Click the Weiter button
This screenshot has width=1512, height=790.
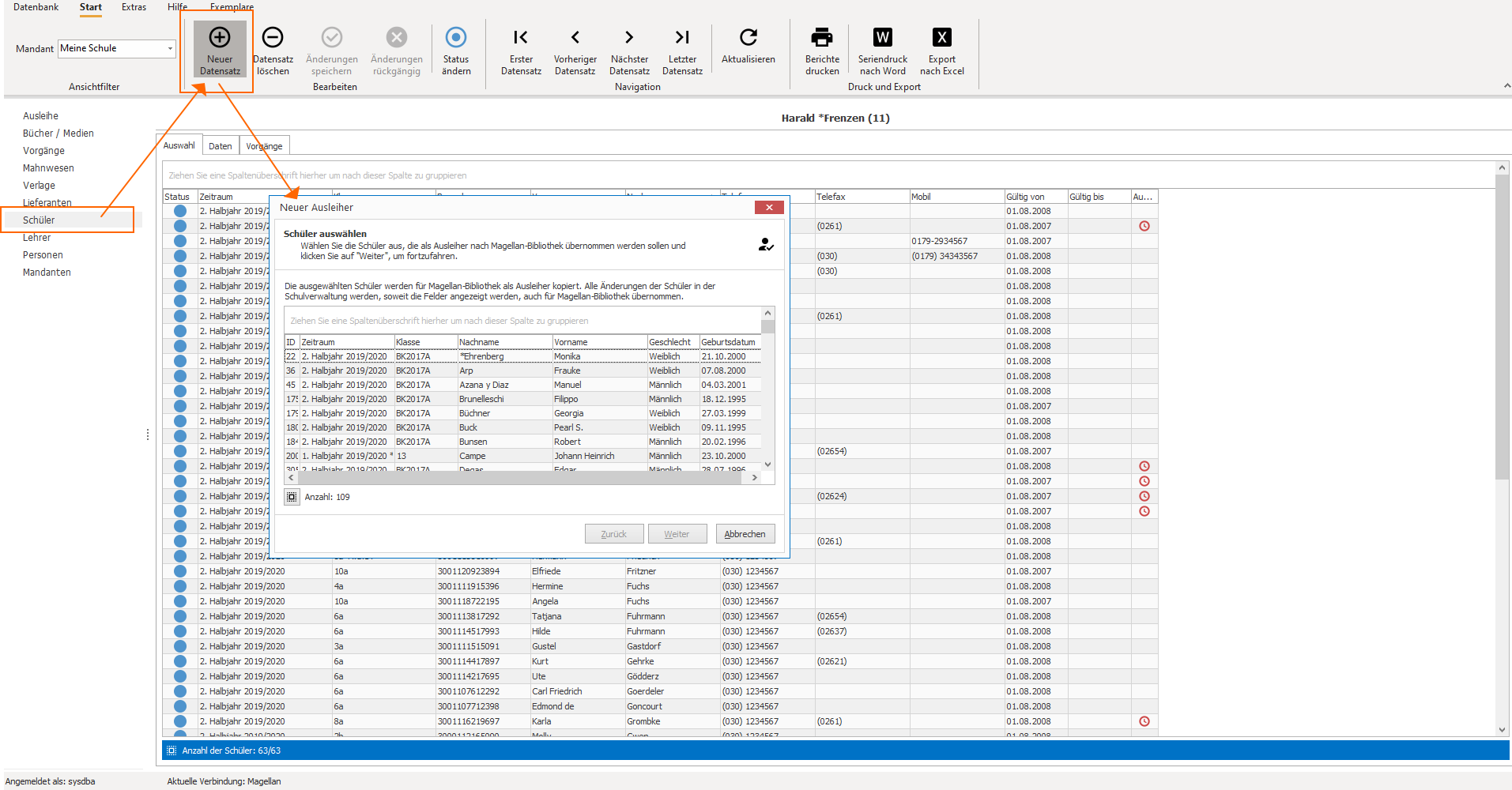tap(677, 534)
